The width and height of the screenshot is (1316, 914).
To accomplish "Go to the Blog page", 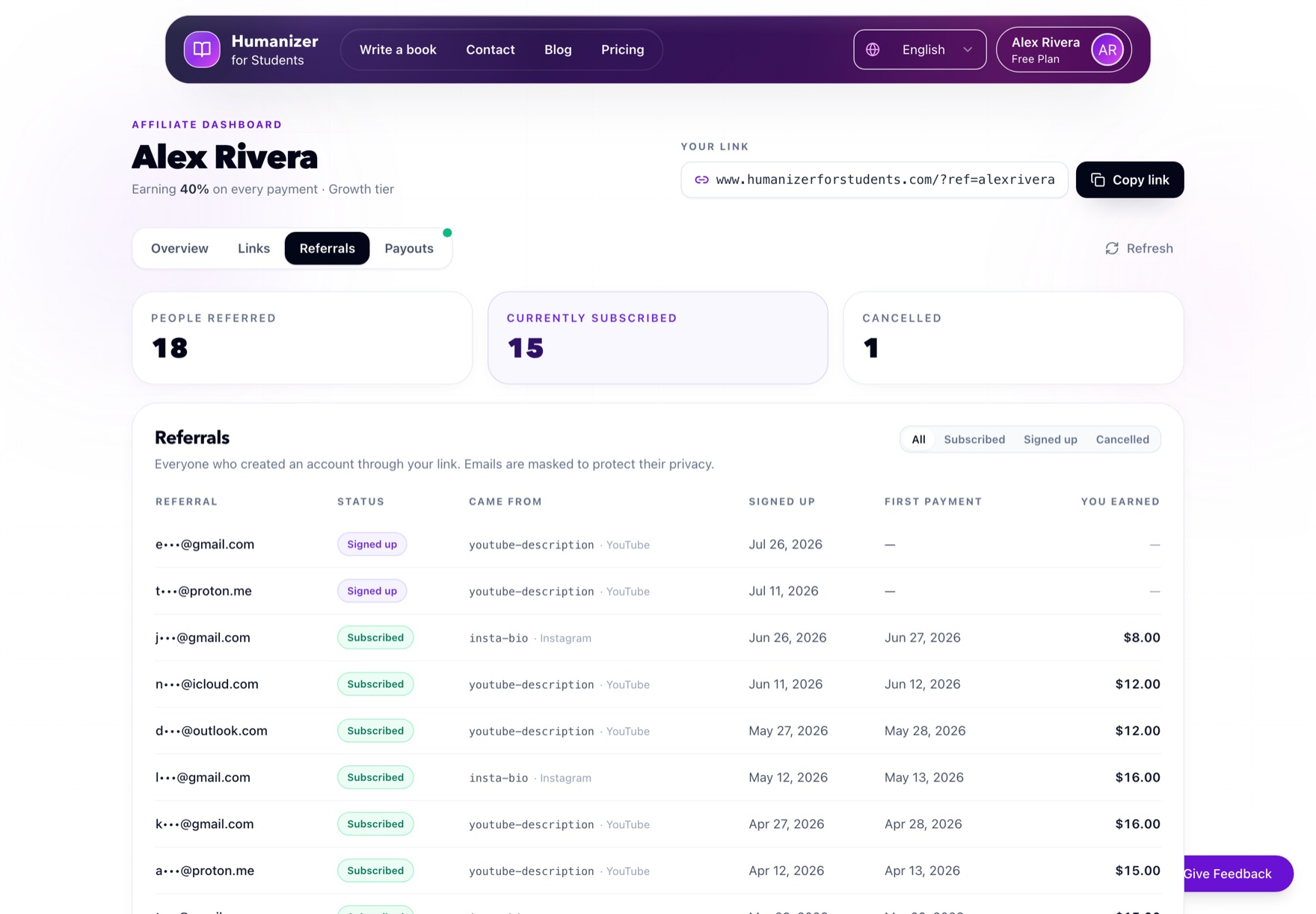I will [558, 49].
